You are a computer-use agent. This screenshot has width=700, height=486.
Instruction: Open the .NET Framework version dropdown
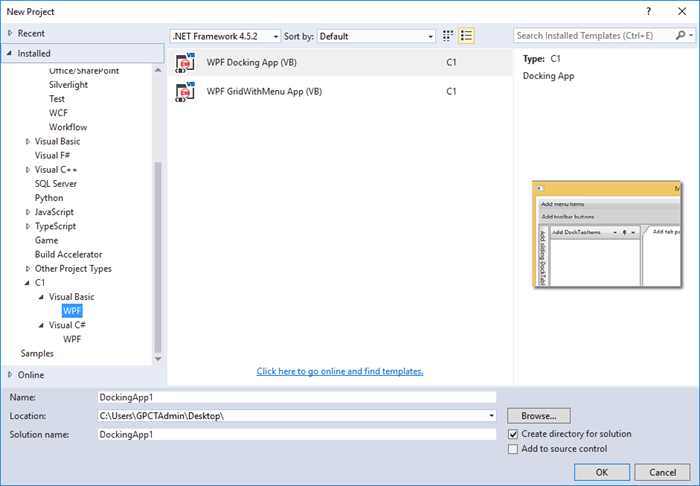click(x=225, y=36)
